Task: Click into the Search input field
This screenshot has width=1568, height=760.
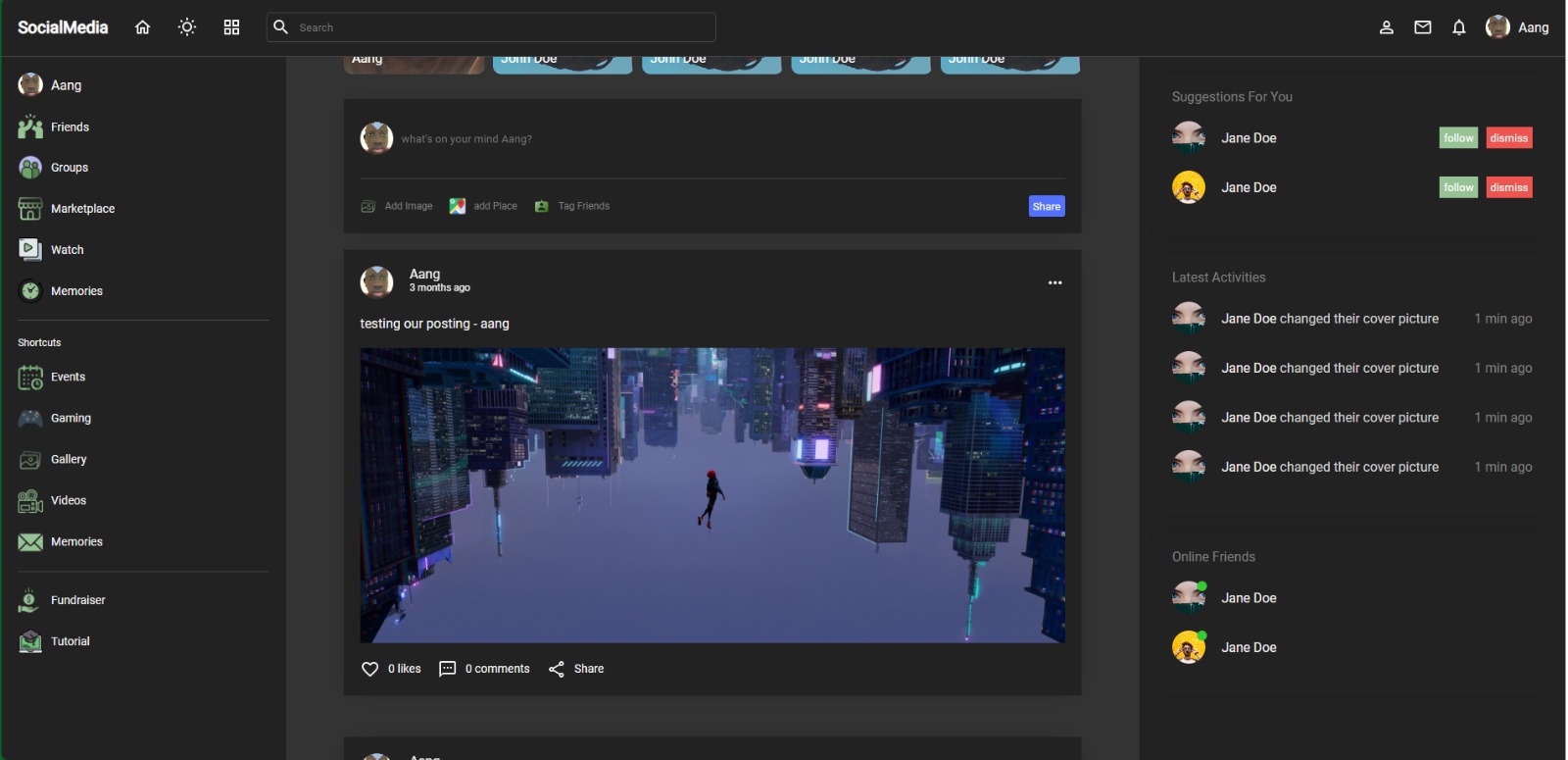Action: click(x=500, y=27)
